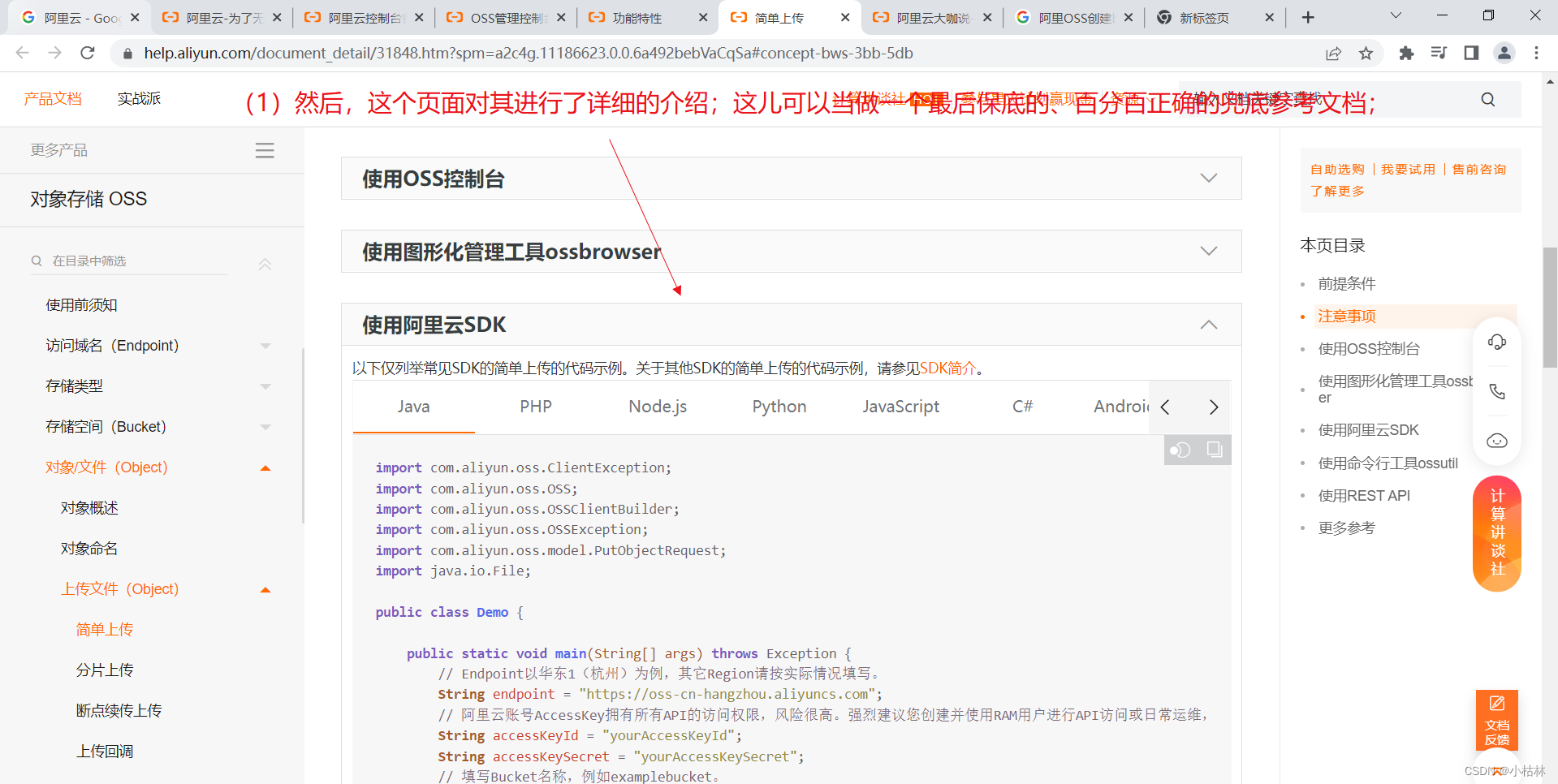Select the JavaScript code tab
Screen dimensions: 1558x784
coord(901,407)
